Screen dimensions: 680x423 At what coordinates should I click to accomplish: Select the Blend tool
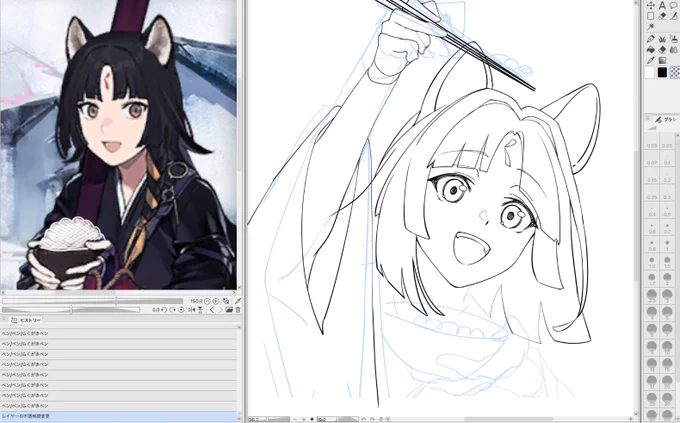674,50
